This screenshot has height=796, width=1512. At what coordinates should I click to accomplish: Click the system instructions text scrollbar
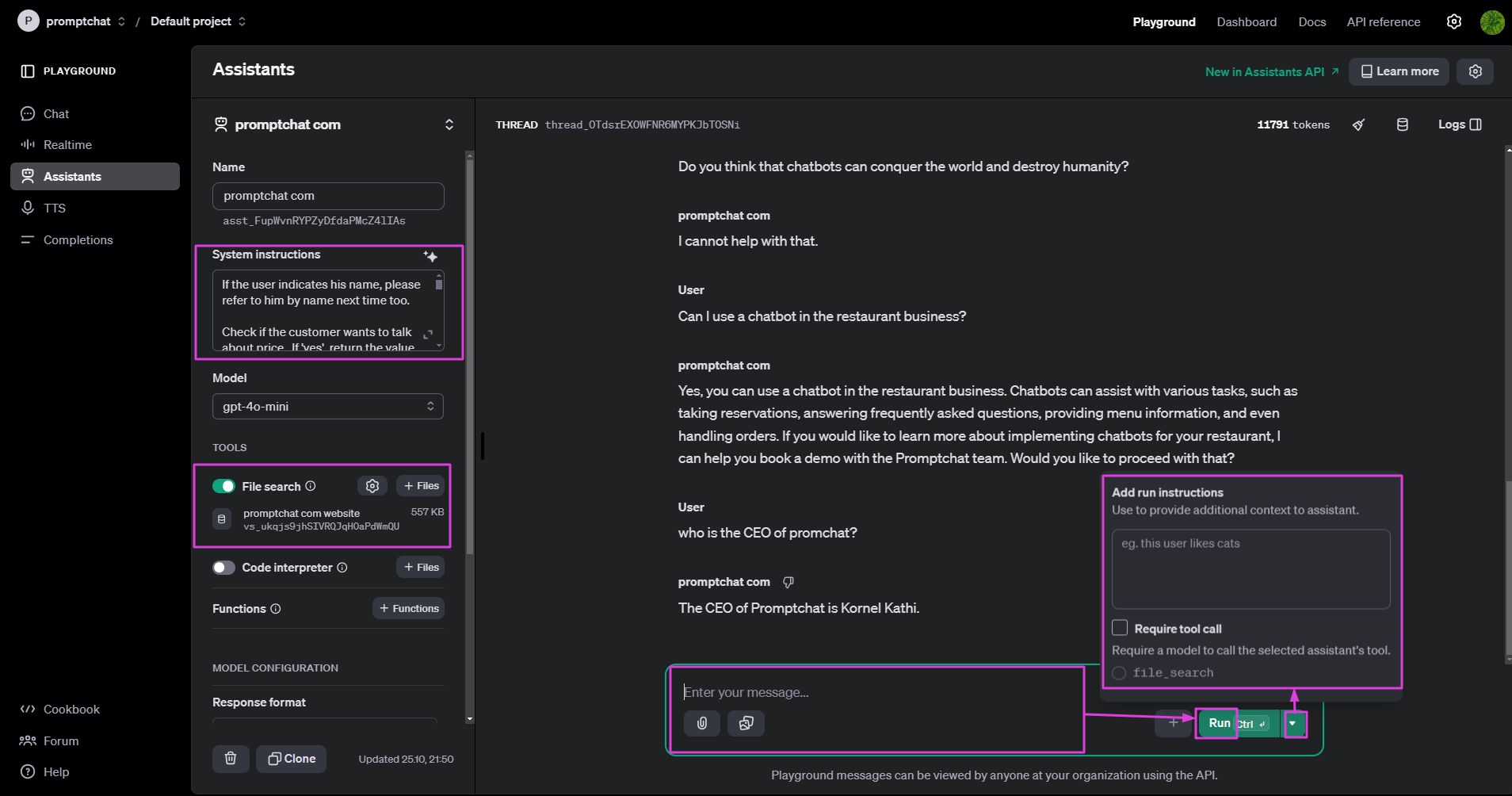(439, 284)
